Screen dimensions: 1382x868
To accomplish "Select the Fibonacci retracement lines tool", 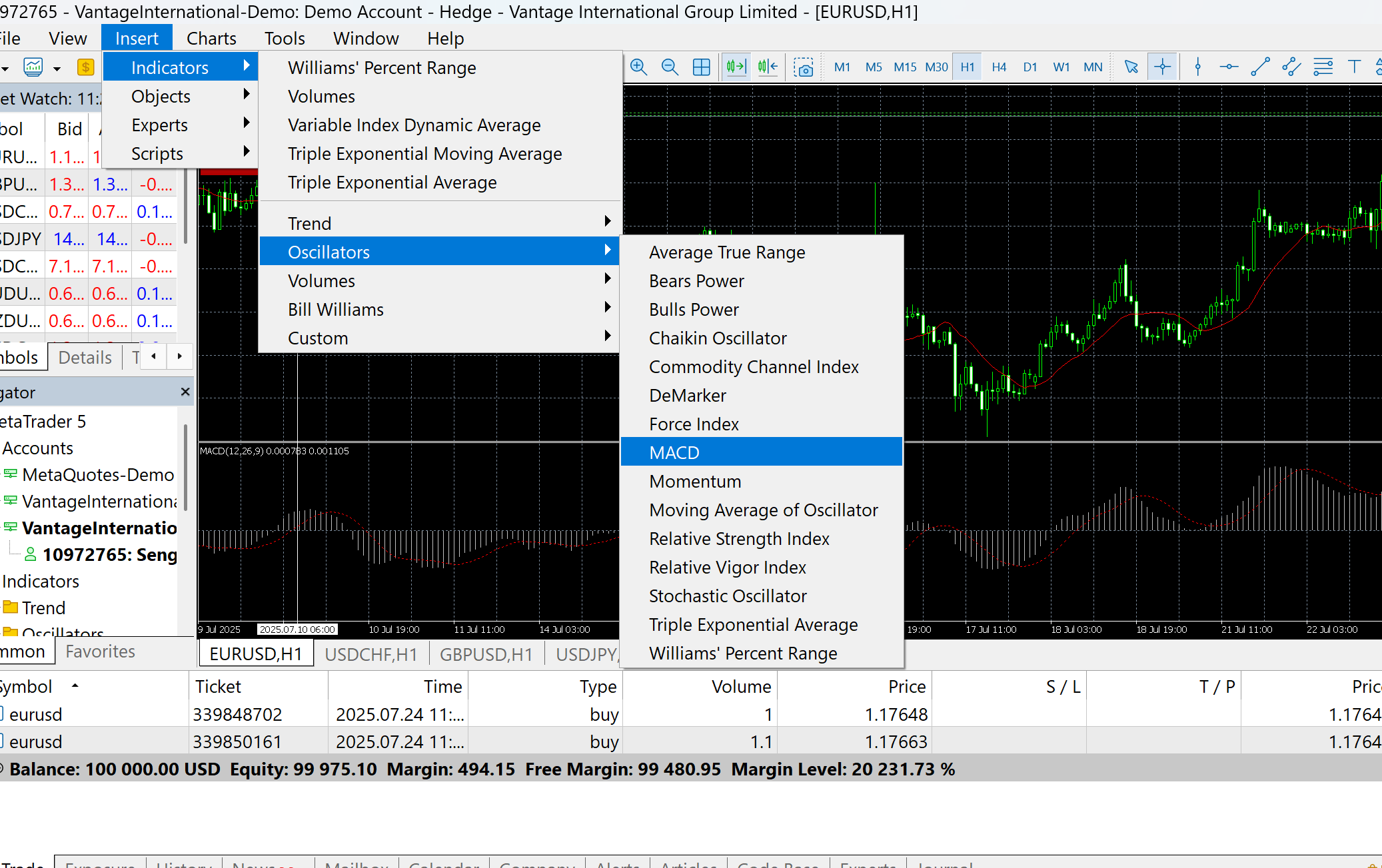I will (x=1323, y=67).
